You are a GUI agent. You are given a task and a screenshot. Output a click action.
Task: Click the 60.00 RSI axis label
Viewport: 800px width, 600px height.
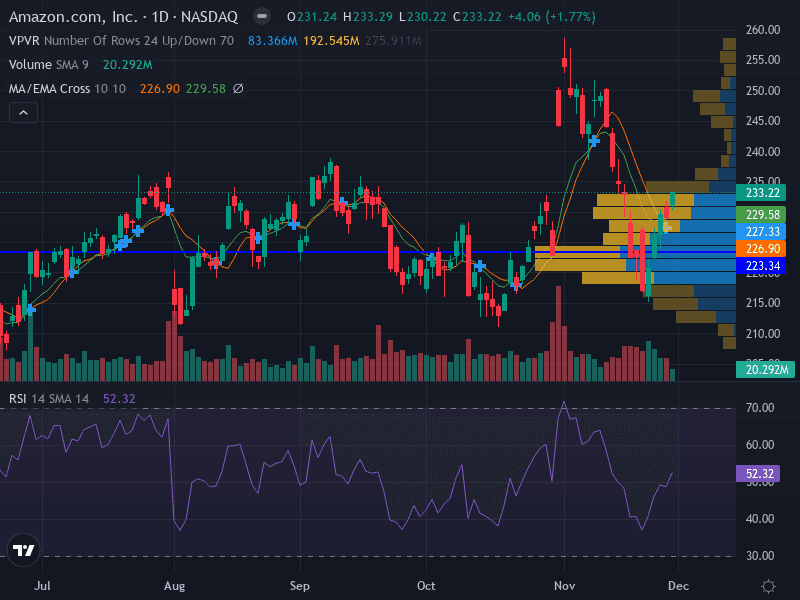tap(760, 445)
